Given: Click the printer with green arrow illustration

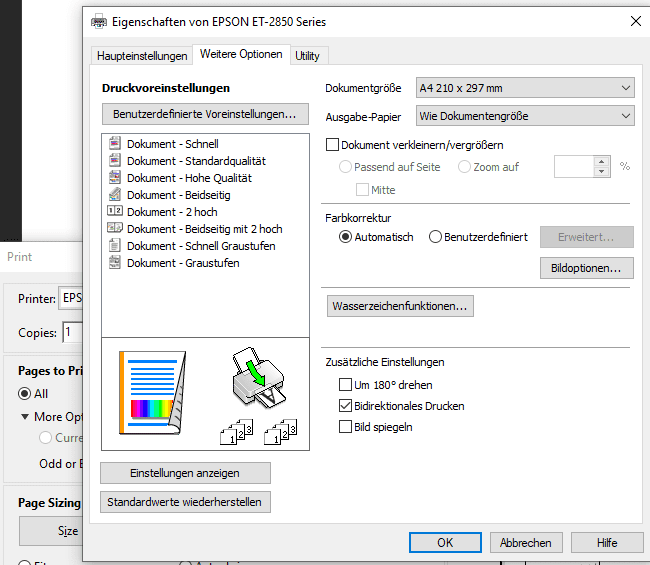Looking at the screenshot, I should coord(259,377).
